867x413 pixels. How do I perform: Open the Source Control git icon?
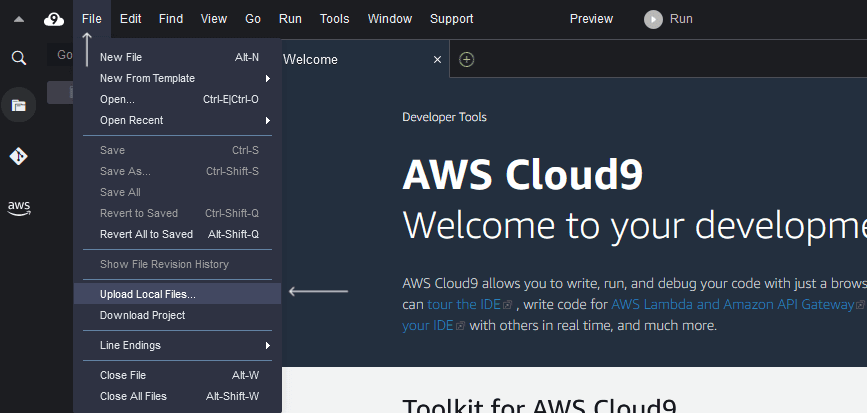[19, 156]
